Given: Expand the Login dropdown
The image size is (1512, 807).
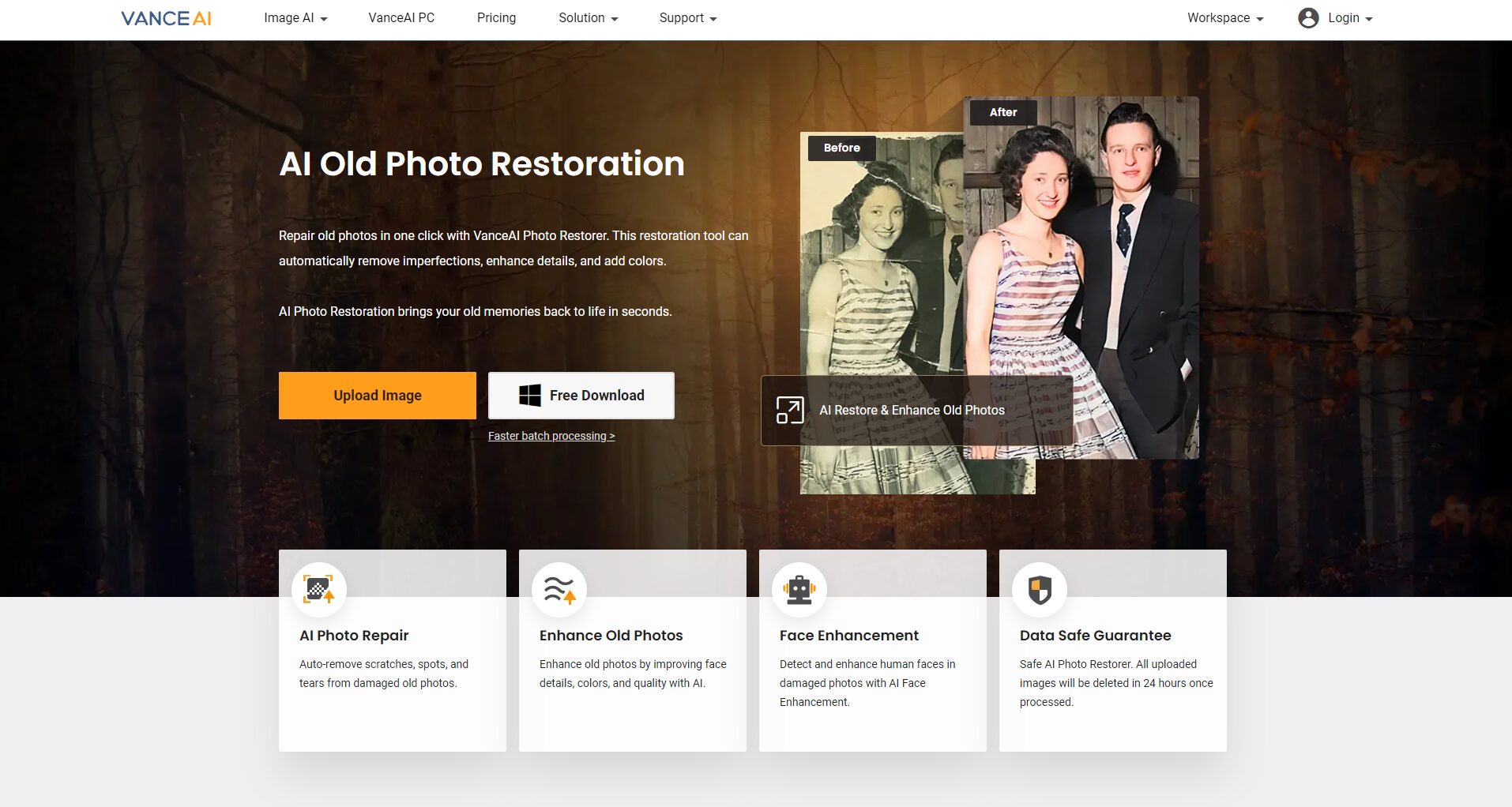Looking at the screenshot, I should pos(1349,18).
